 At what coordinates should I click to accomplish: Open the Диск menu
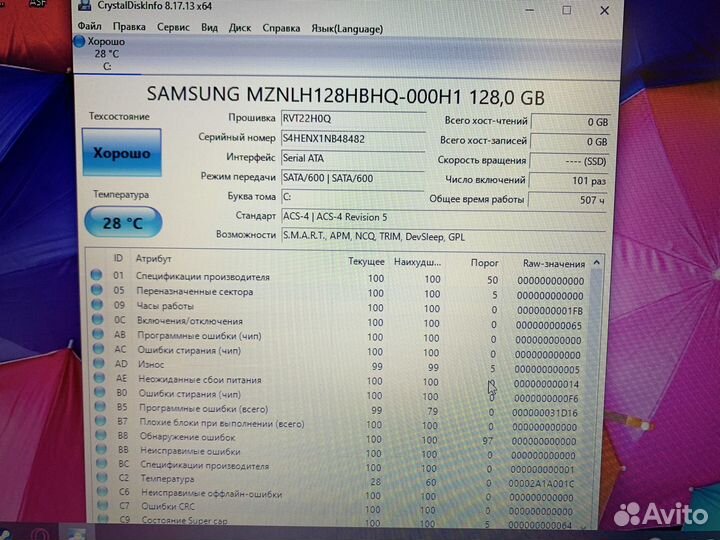(x=240, y=28)
